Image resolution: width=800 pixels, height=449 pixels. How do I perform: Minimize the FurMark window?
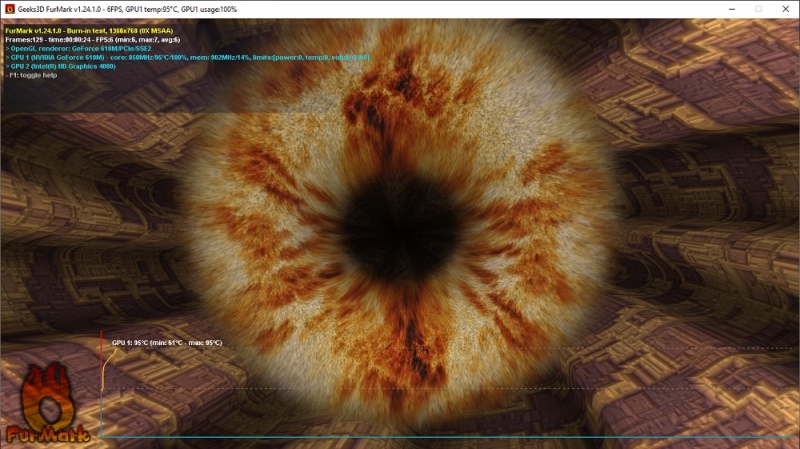click(732, 9)
